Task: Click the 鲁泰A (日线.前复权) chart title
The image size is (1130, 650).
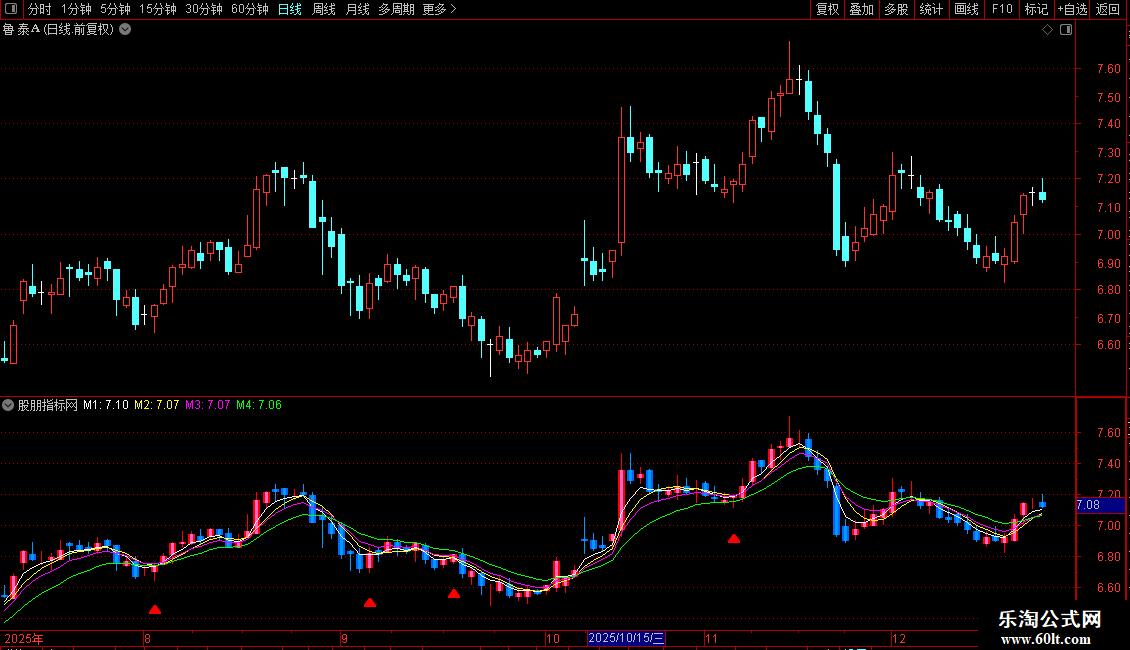Action: coord(58,30)
